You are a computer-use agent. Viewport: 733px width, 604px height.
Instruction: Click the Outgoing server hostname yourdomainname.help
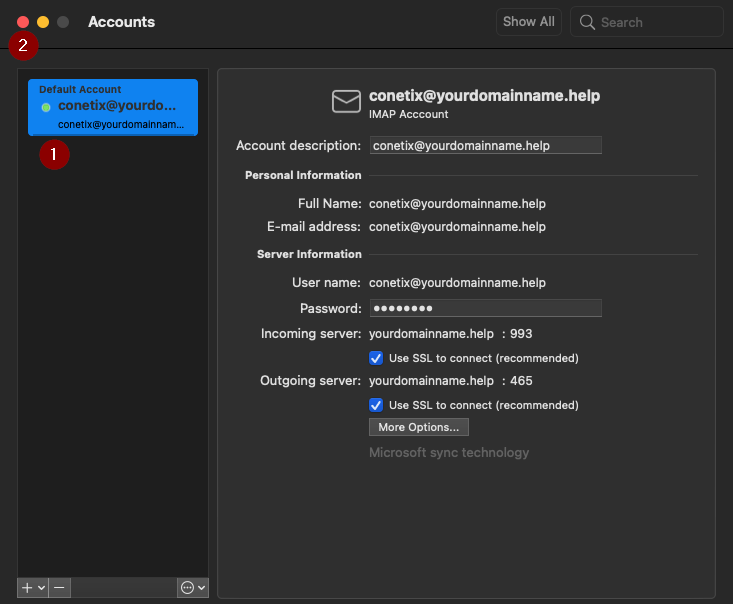(431, 381)
